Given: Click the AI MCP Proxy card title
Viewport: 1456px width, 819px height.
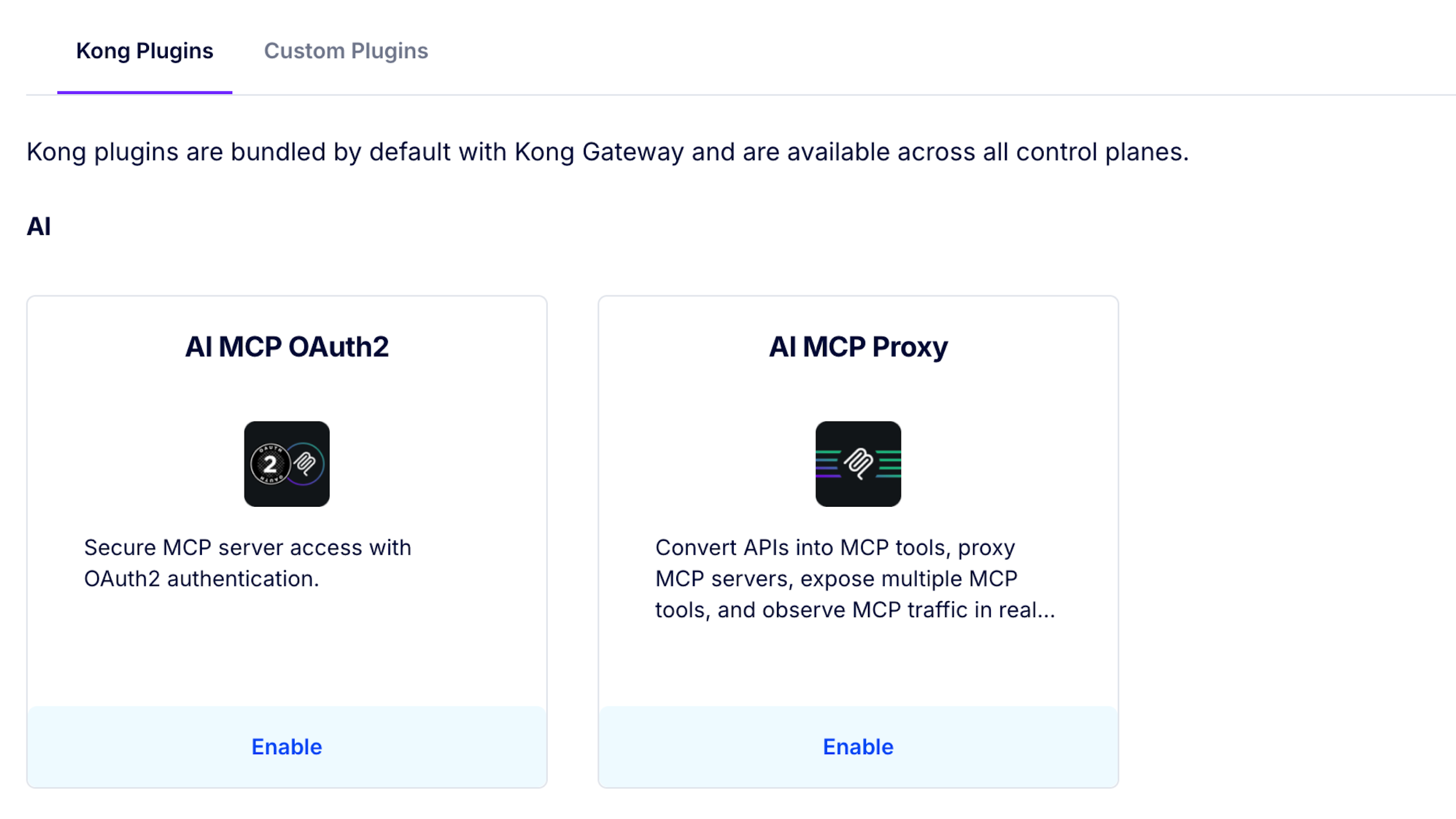Looking at the screenshot, I should coord(858,346).
